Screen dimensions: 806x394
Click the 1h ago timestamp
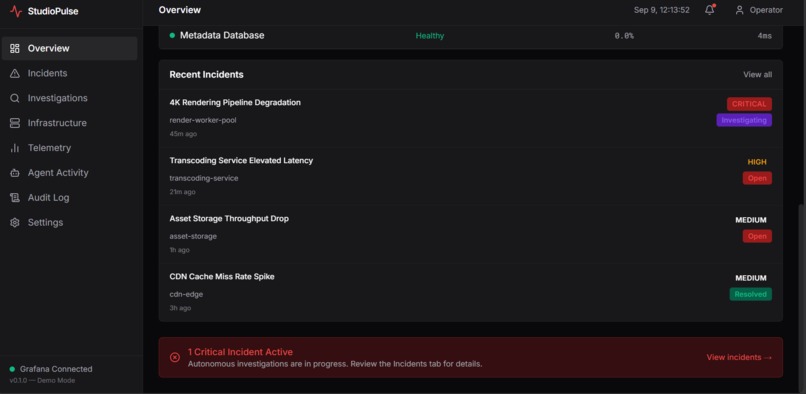(x=179, y=250)
